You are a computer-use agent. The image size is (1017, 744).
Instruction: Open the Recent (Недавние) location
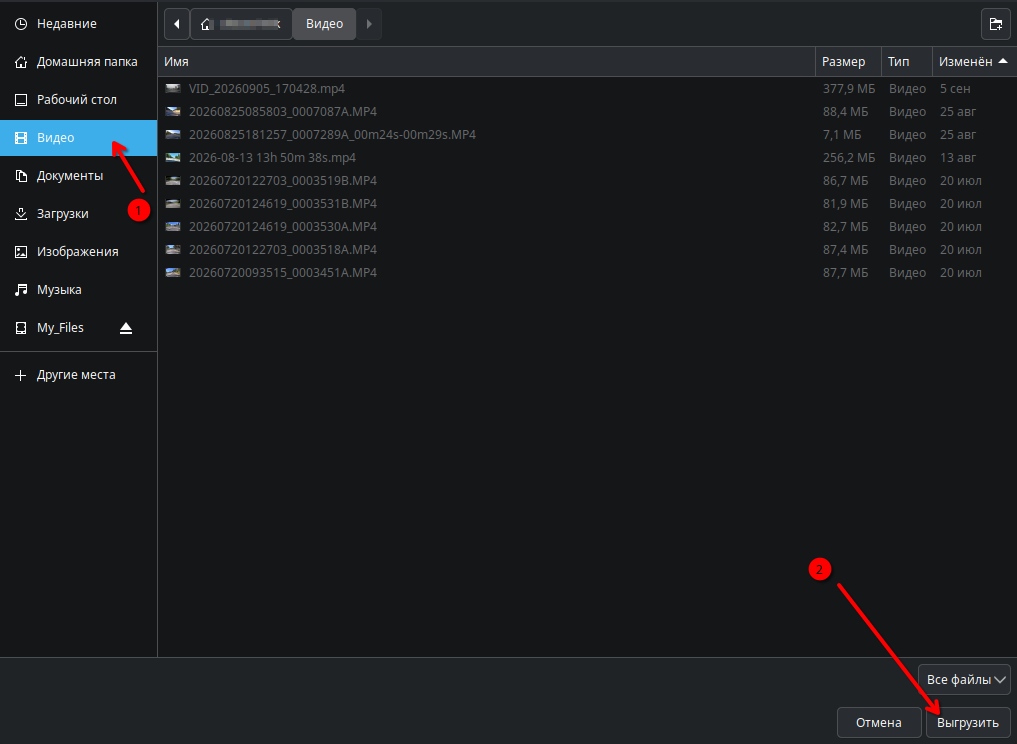tap(78, 24)
